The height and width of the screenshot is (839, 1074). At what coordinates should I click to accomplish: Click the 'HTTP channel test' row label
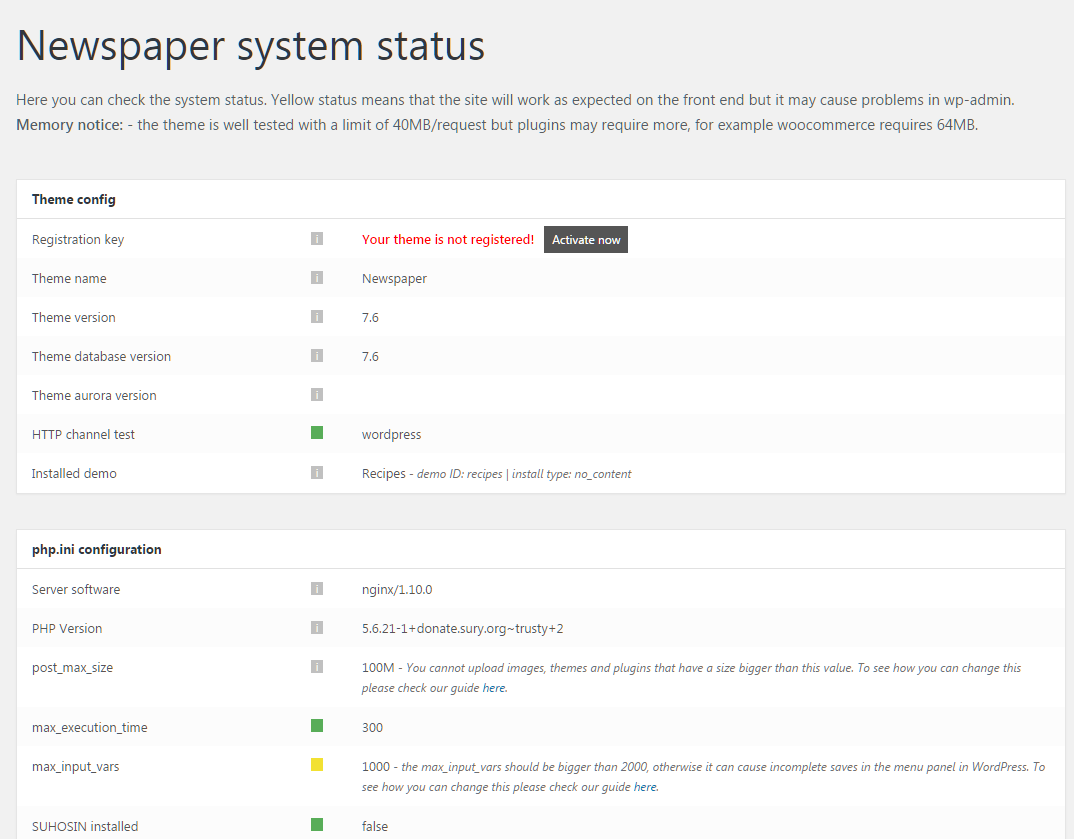(x=83, y=434)
